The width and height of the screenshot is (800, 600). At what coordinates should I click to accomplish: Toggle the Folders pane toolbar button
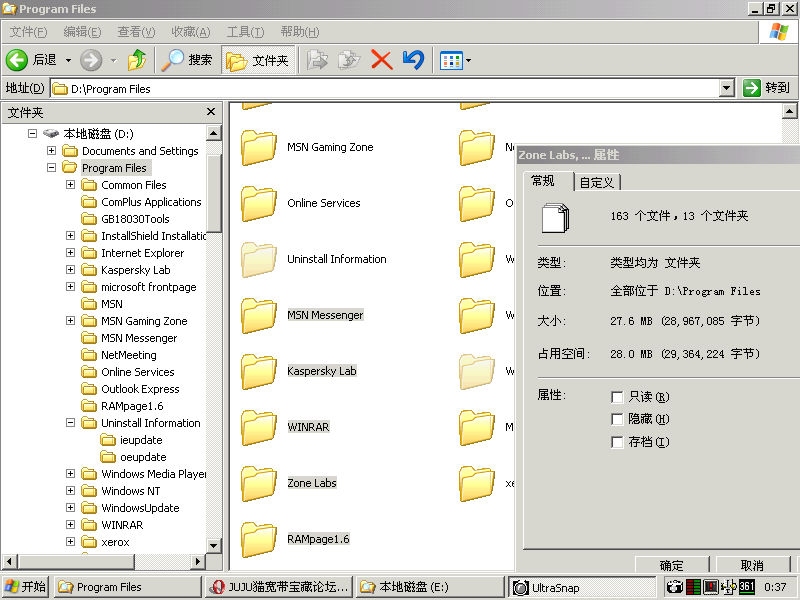click(x=258, y=60)
